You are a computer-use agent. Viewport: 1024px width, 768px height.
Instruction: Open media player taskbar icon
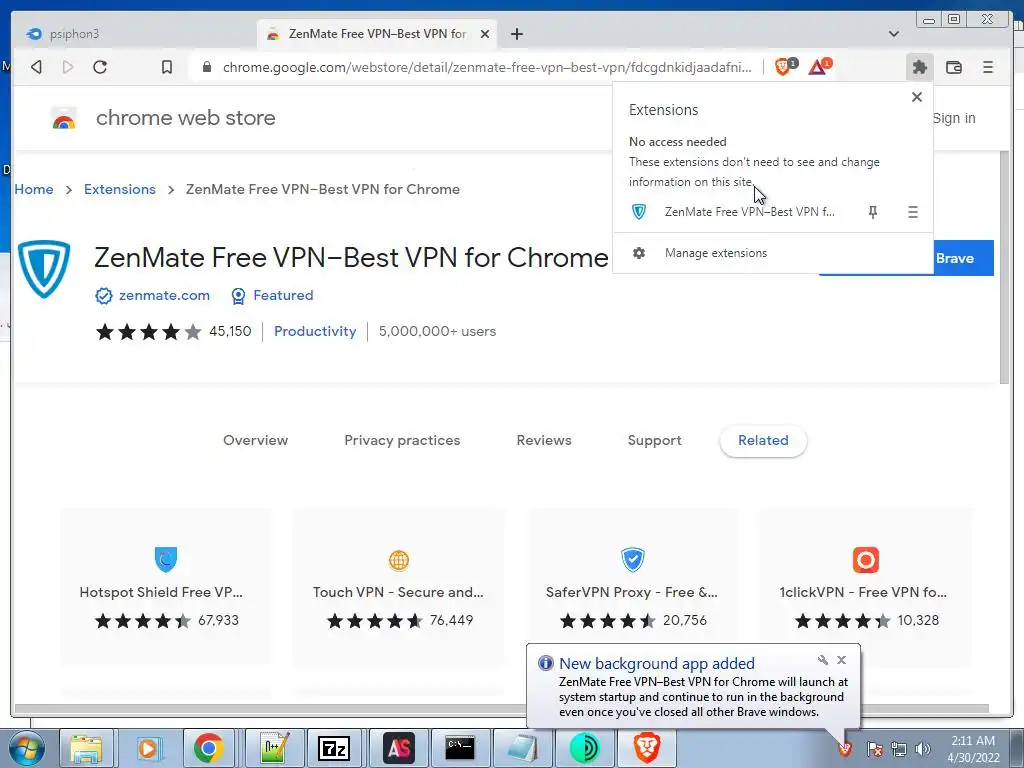pyautogui.click(x=148, y=748)
